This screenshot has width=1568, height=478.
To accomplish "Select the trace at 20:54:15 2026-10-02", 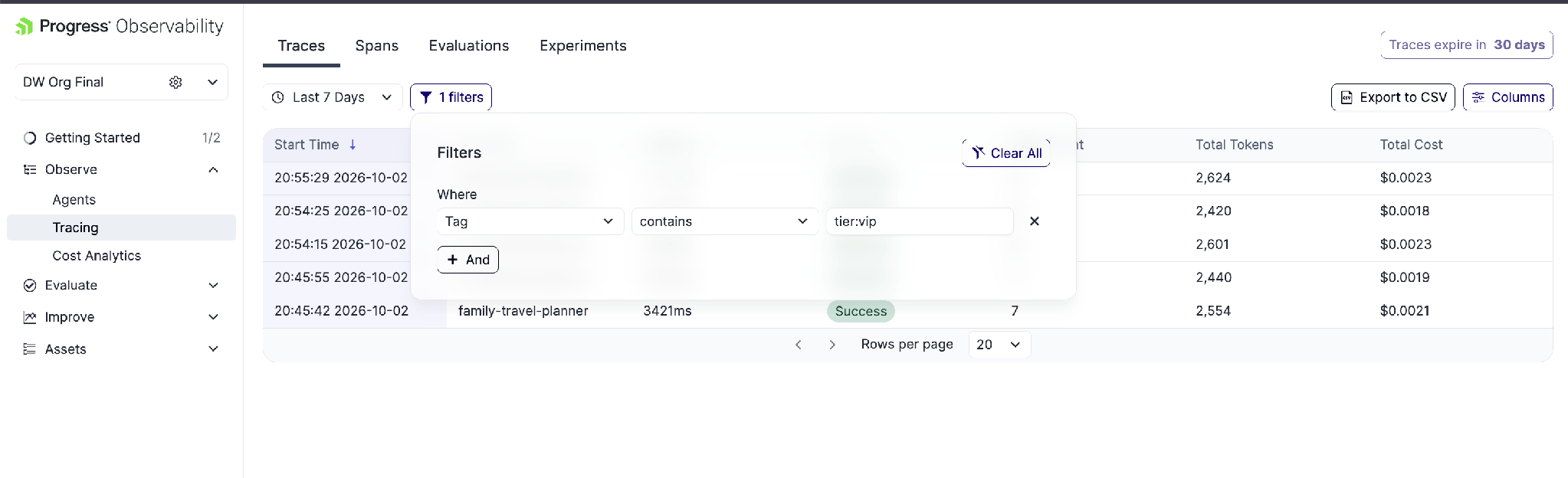I will [340, 244].
